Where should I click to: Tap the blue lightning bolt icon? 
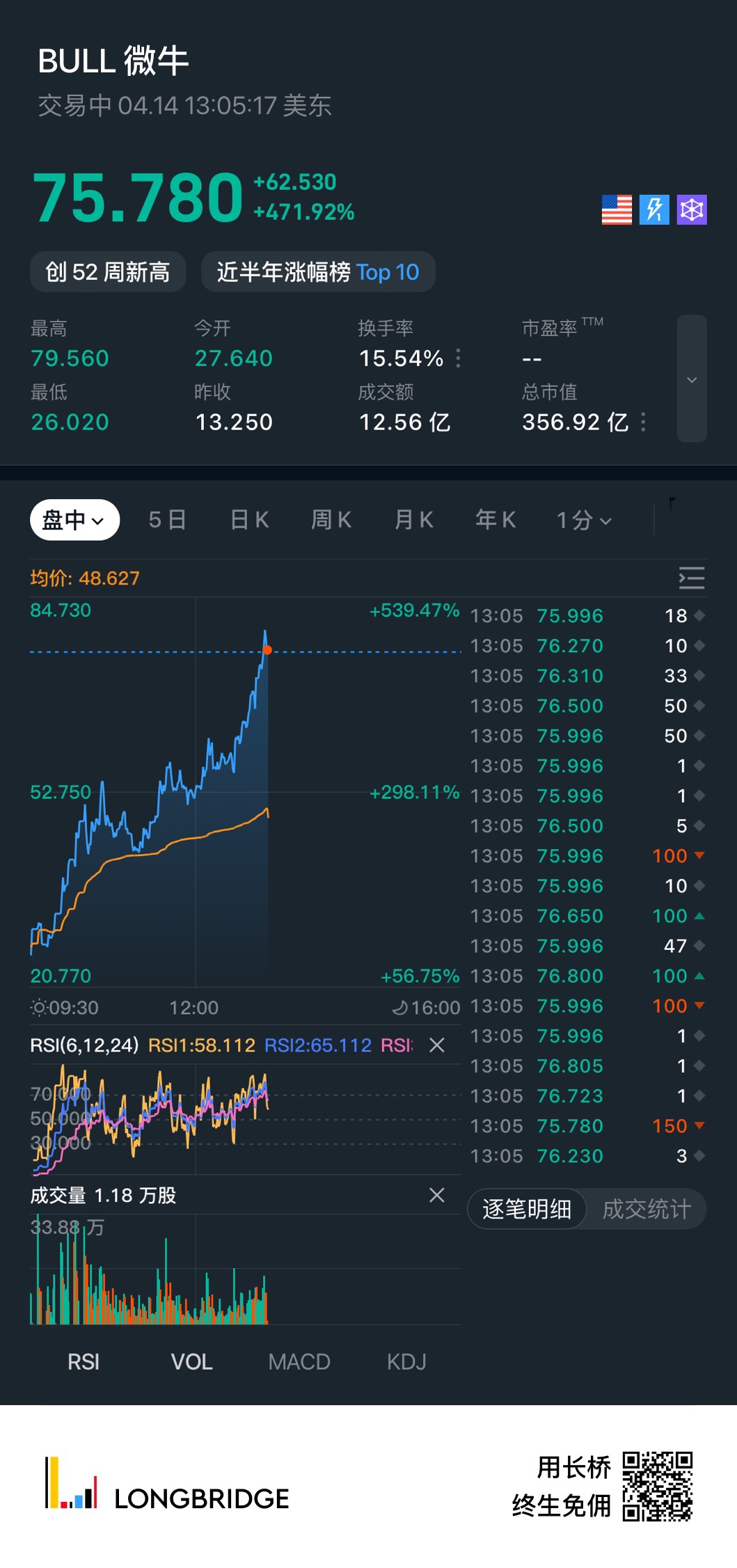[654, 209]
